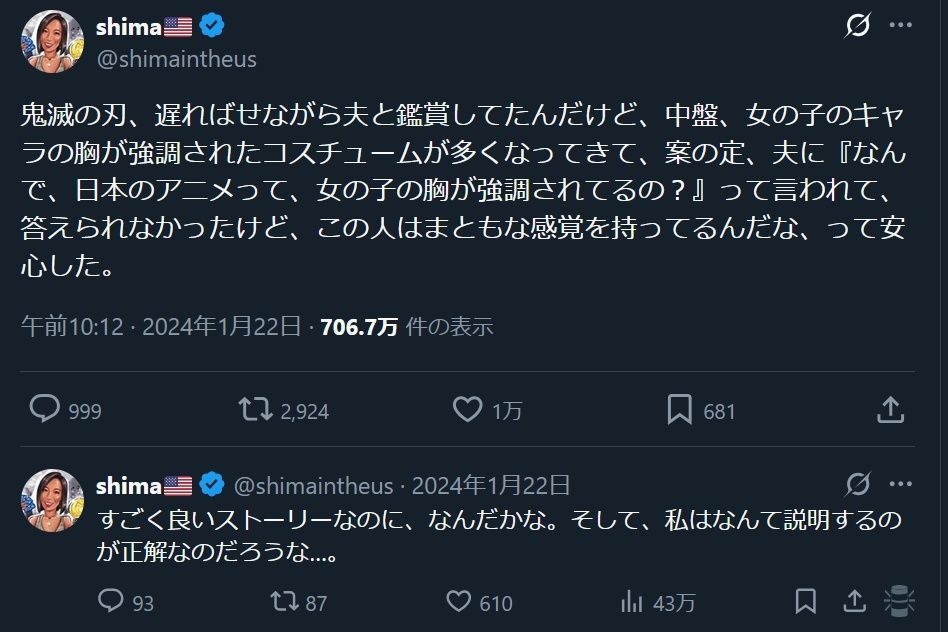The image size is (948, 632).
Task: Bookmark the second tweet
Action: coord(806,602)
